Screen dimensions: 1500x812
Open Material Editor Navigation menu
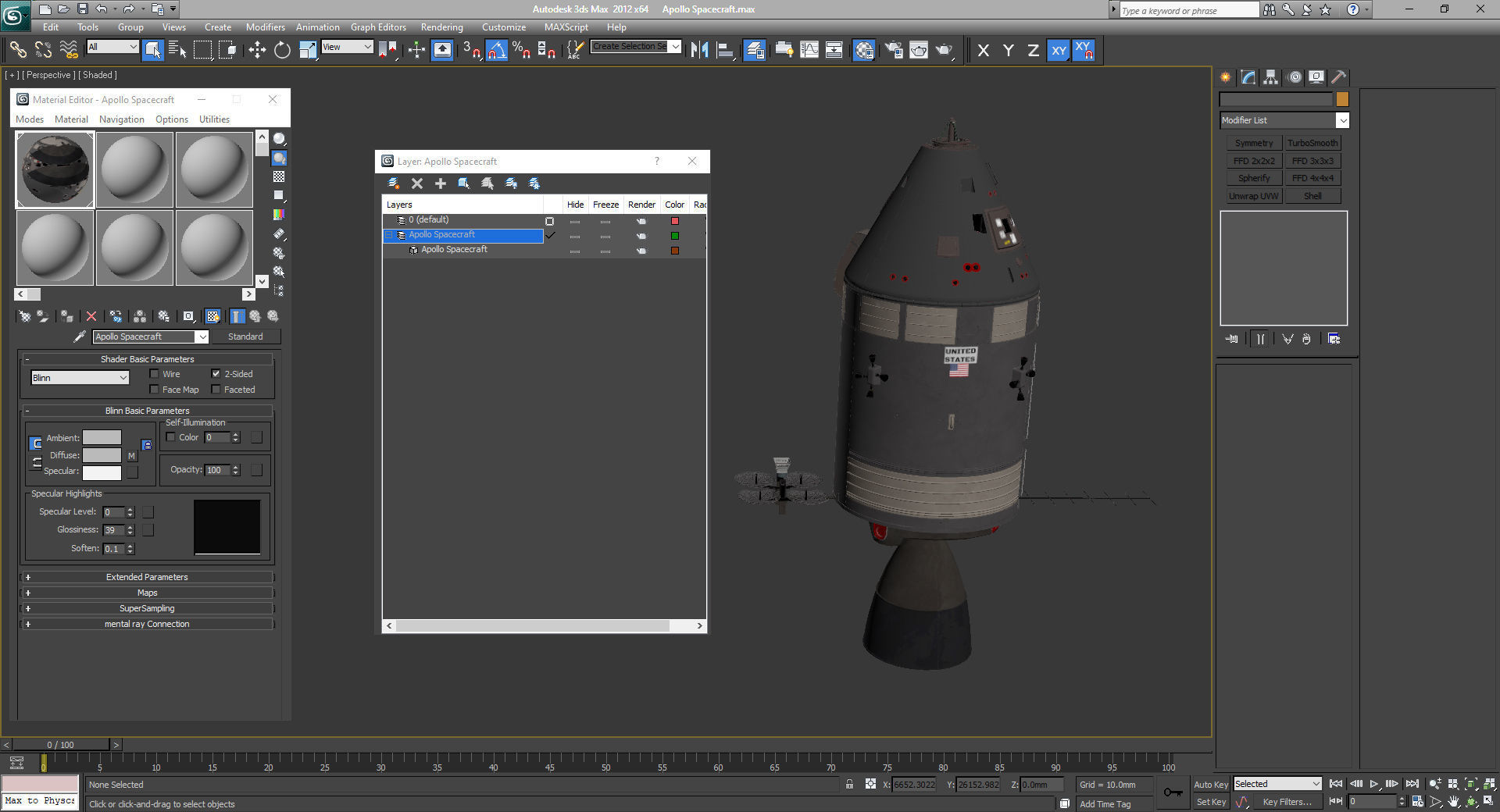pyautogui.click(x=121, y=119)
